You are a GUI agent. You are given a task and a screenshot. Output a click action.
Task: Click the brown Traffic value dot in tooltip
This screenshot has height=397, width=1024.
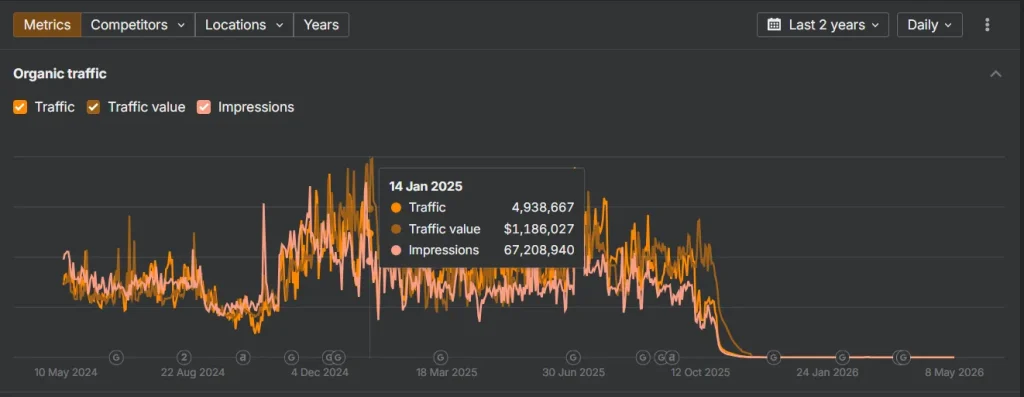pyautogui.click(x=396, y=229)
